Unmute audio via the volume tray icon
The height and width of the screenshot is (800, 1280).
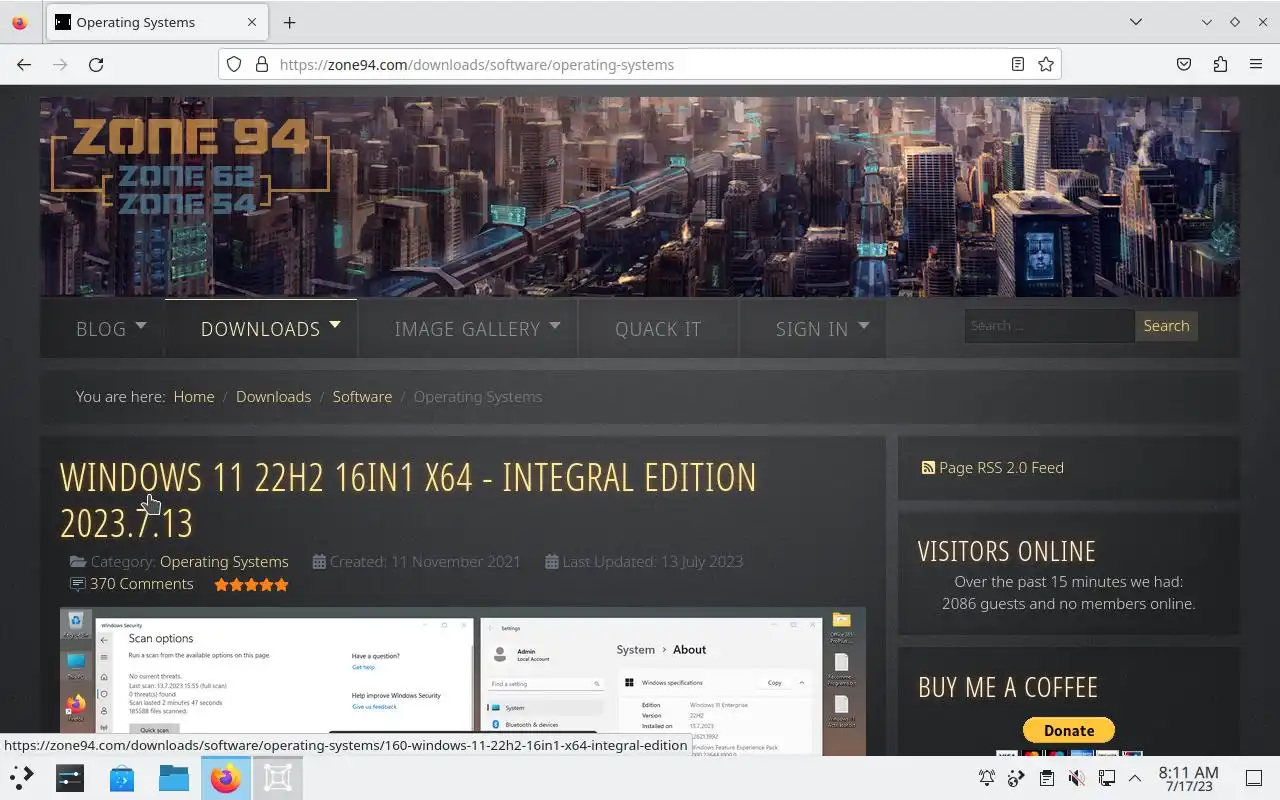pos(1076,778)
